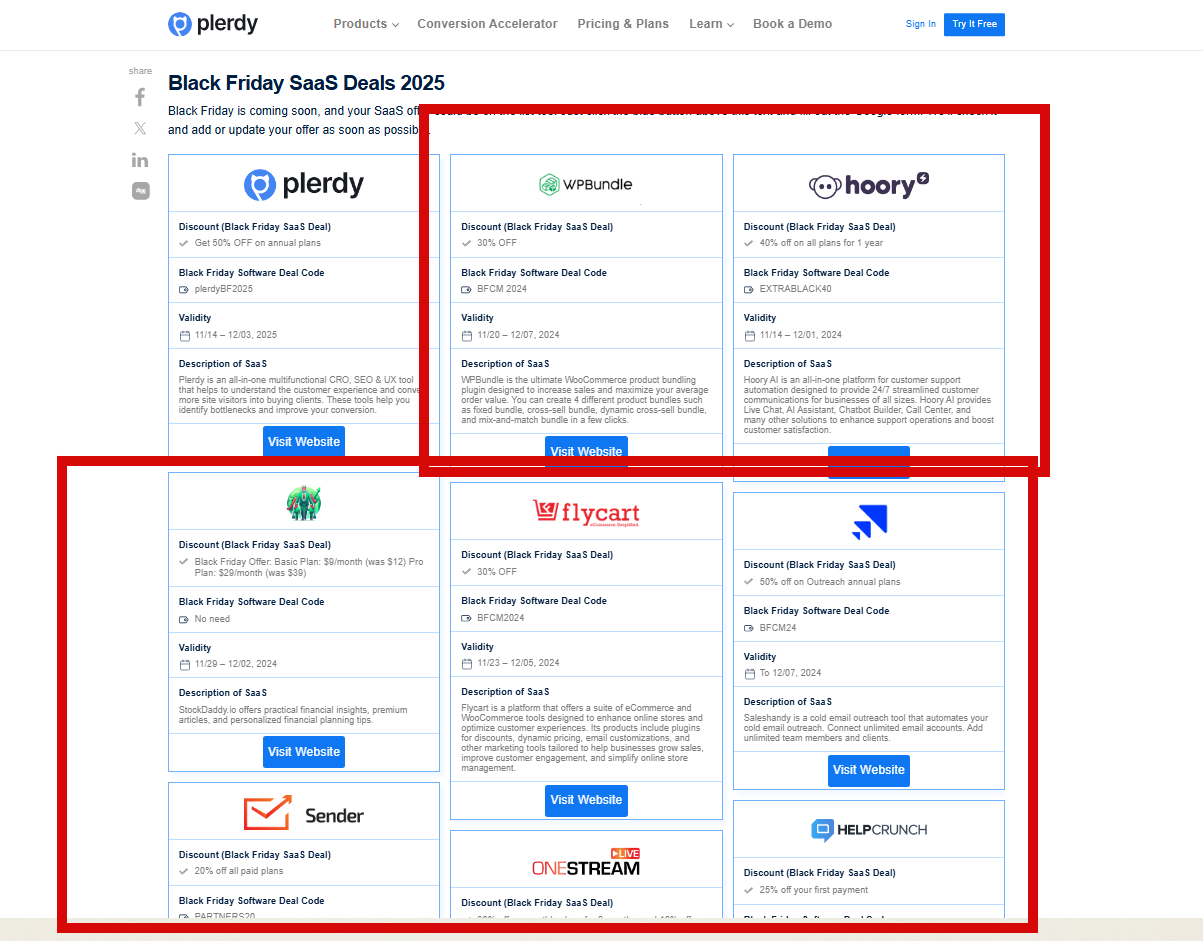Share the page on LinkedIn

140,160
